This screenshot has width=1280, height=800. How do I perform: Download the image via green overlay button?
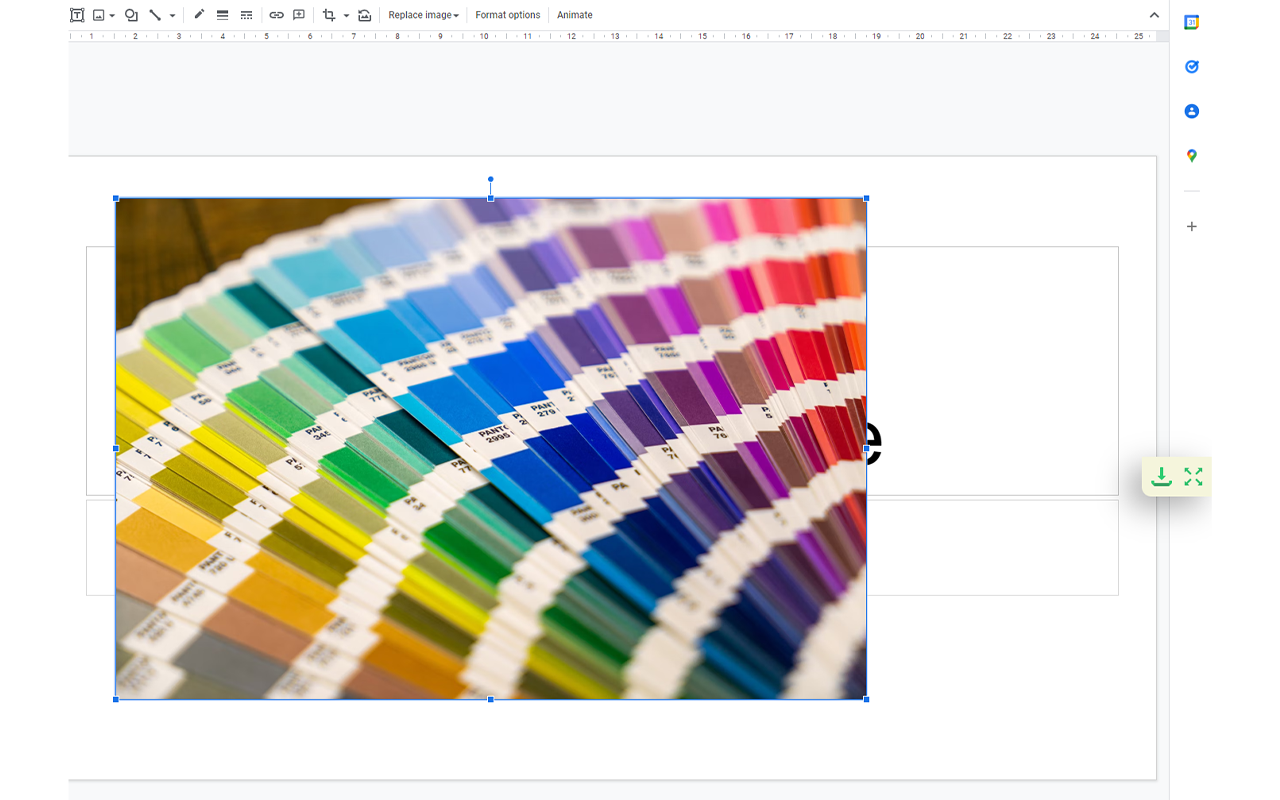pyautogui.click(x=1161, y=477)
